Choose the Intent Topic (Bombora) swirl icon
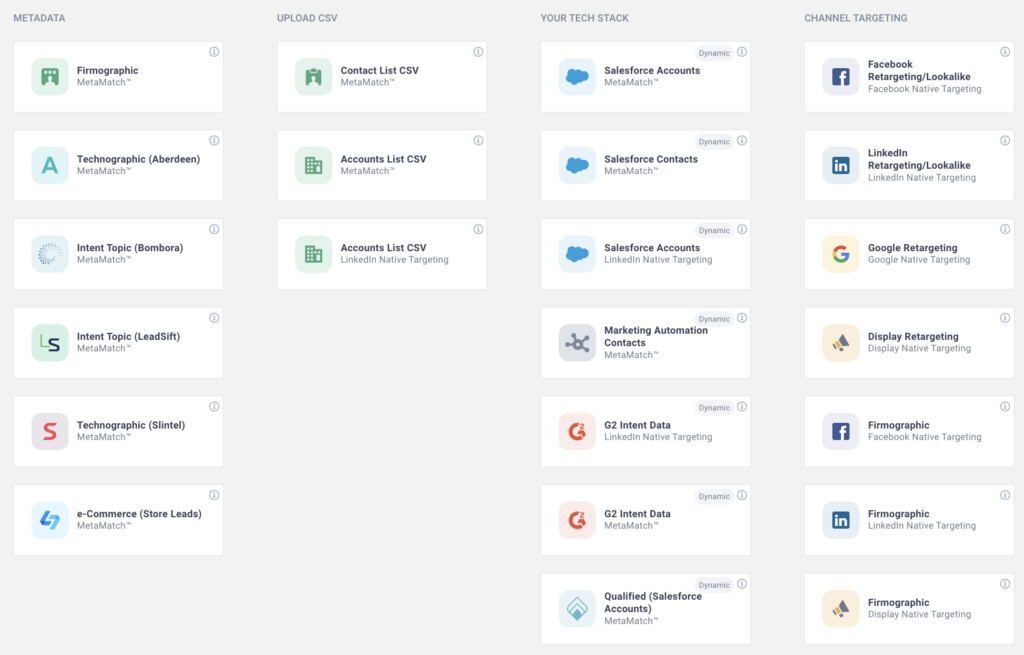This screenshot has width=1024, height=655. tap(50, 254)
